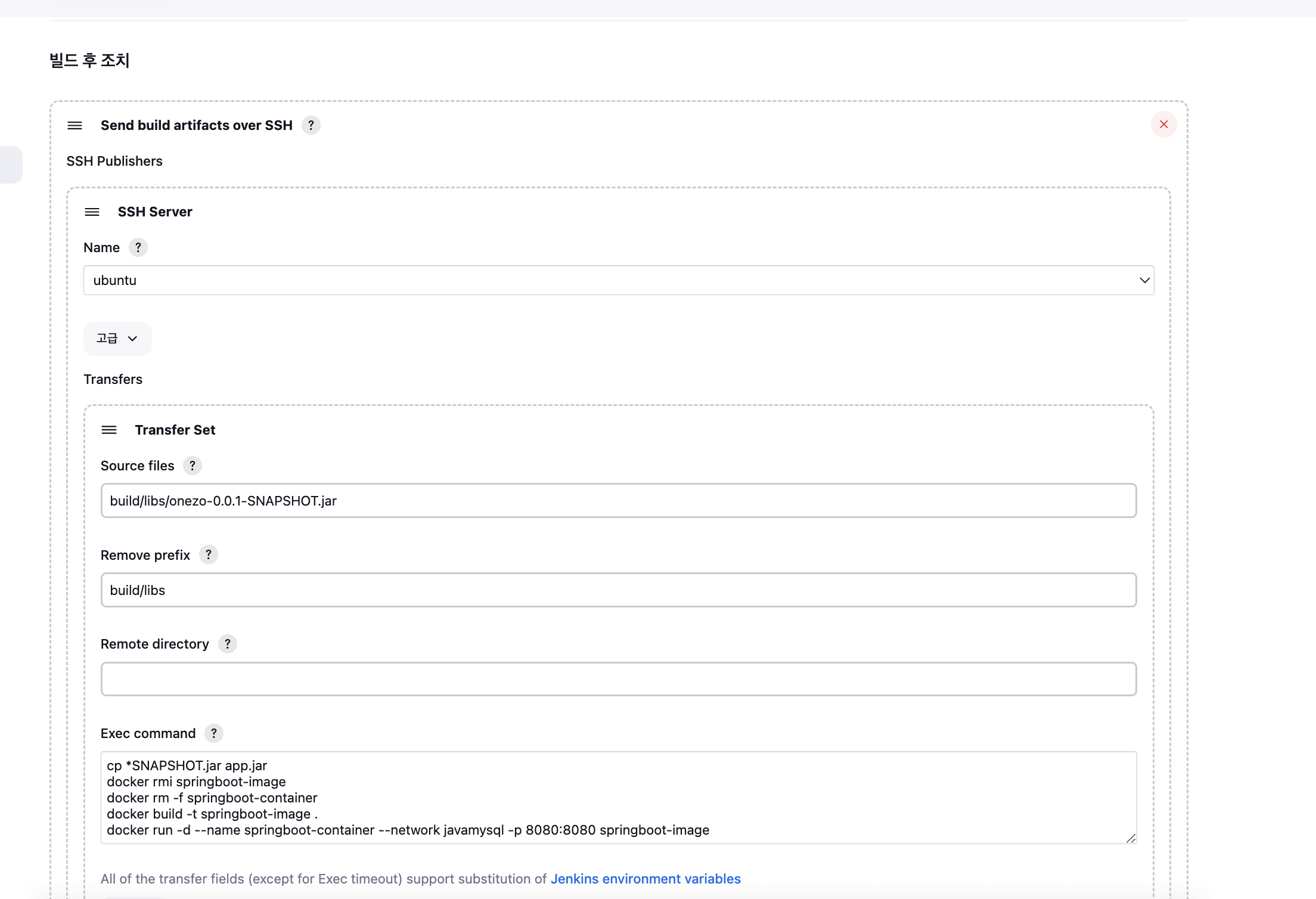
Task: Click the empty Remote directory field
Action: click(619, 679)
